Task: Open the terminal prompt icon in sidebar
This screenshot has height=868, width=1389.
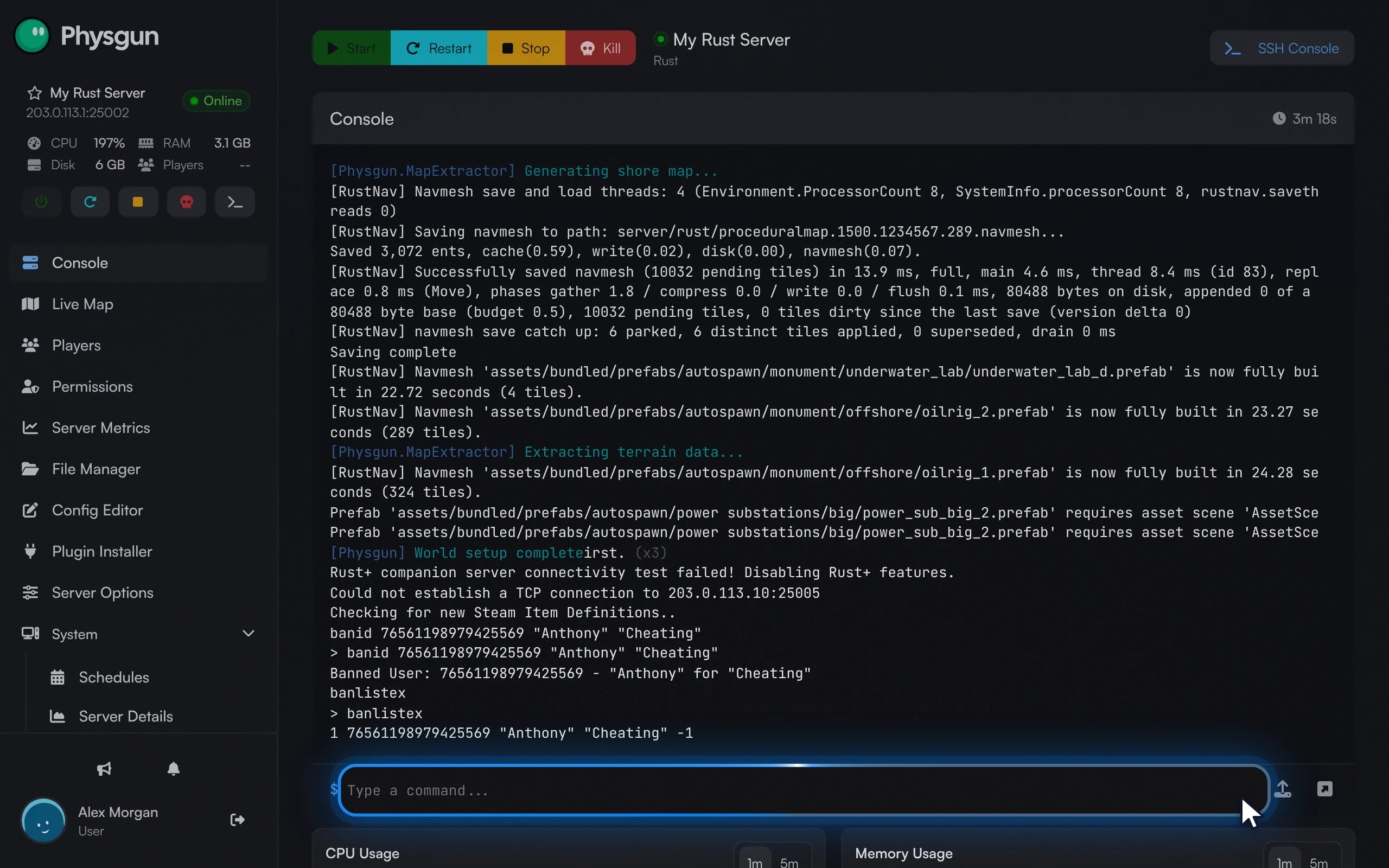Action: (235, 202)
